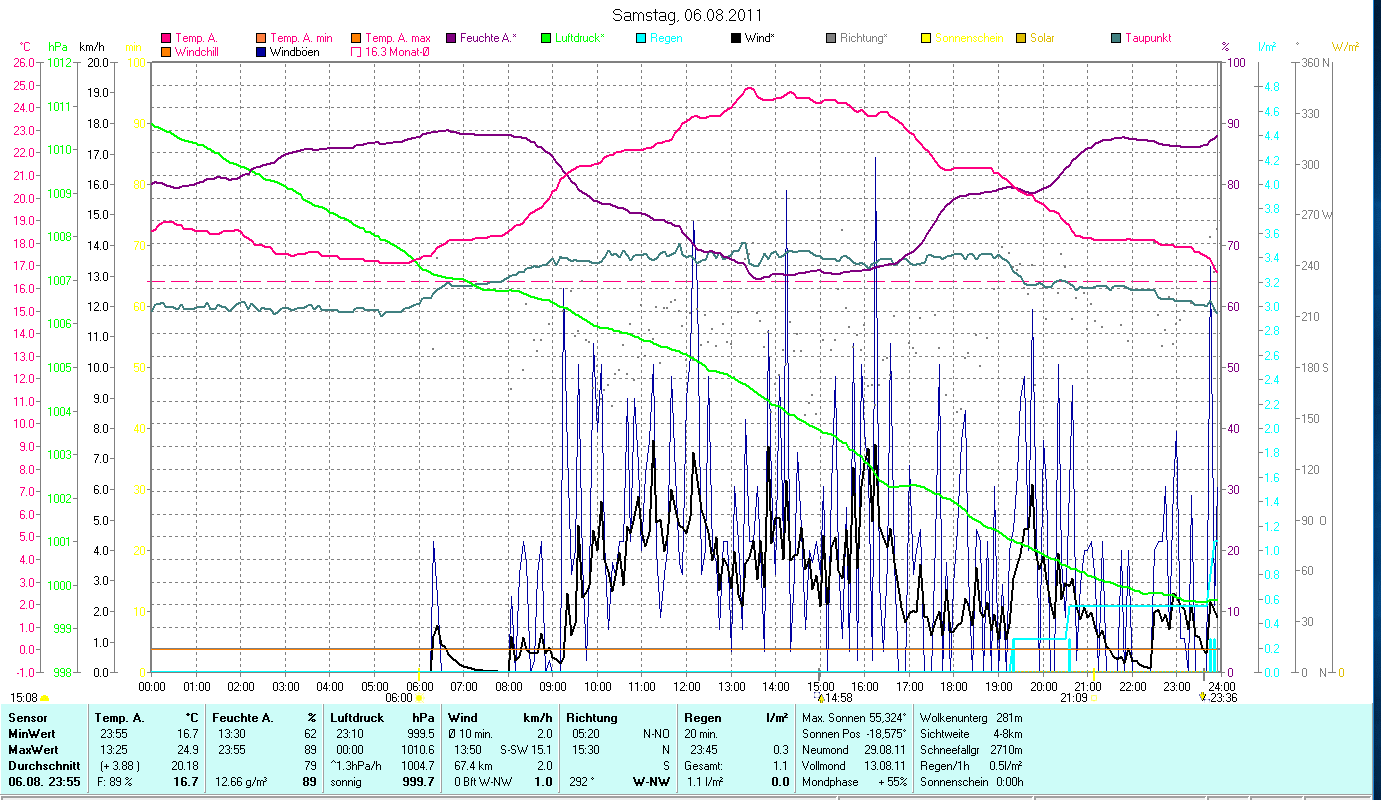Image resolution: width=1381 pixels, height=800 pixels.
Task: Click the gray Richtung color swatch
Action: 831,38
